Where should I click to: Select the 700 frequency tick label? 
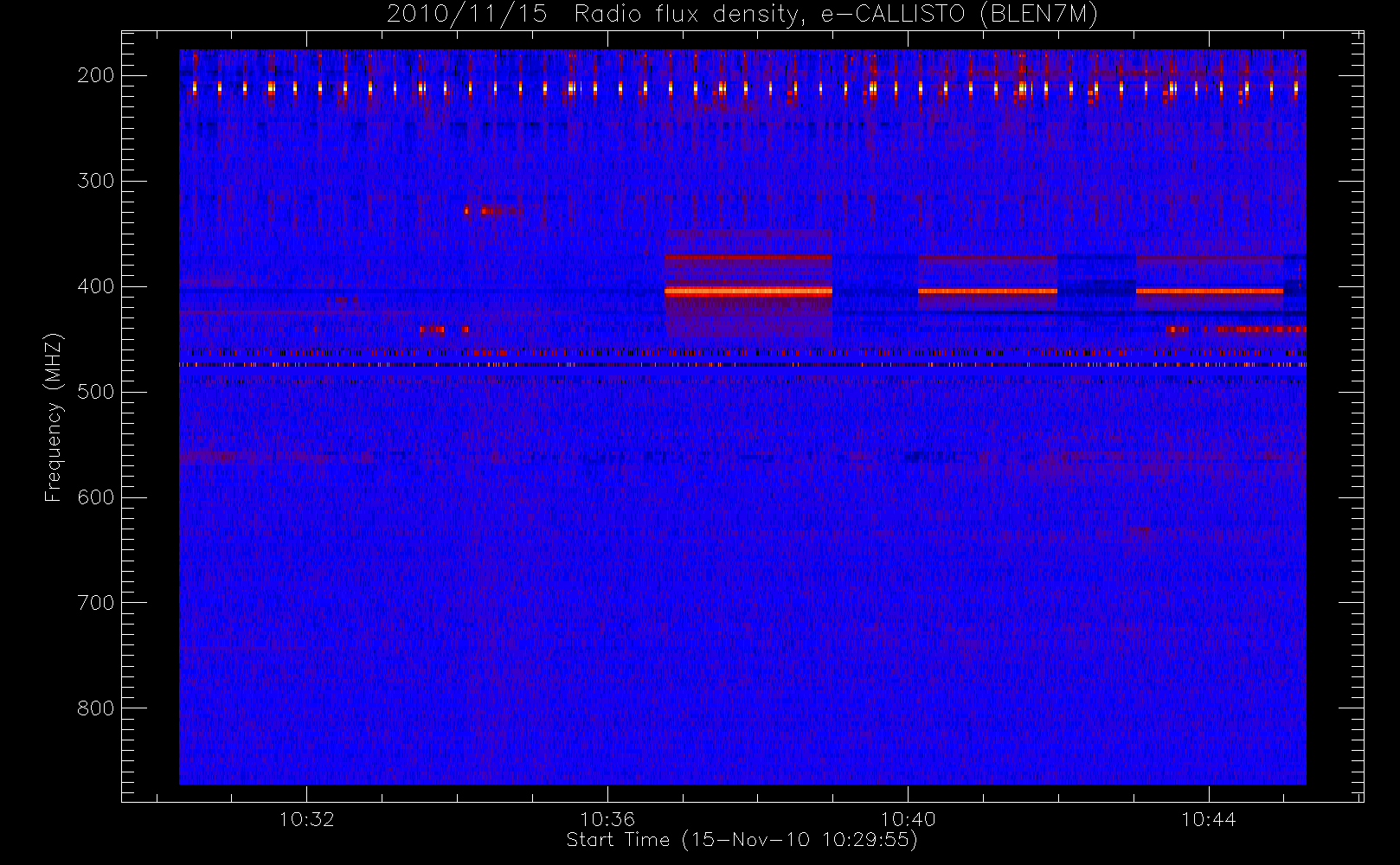(96, 603)
